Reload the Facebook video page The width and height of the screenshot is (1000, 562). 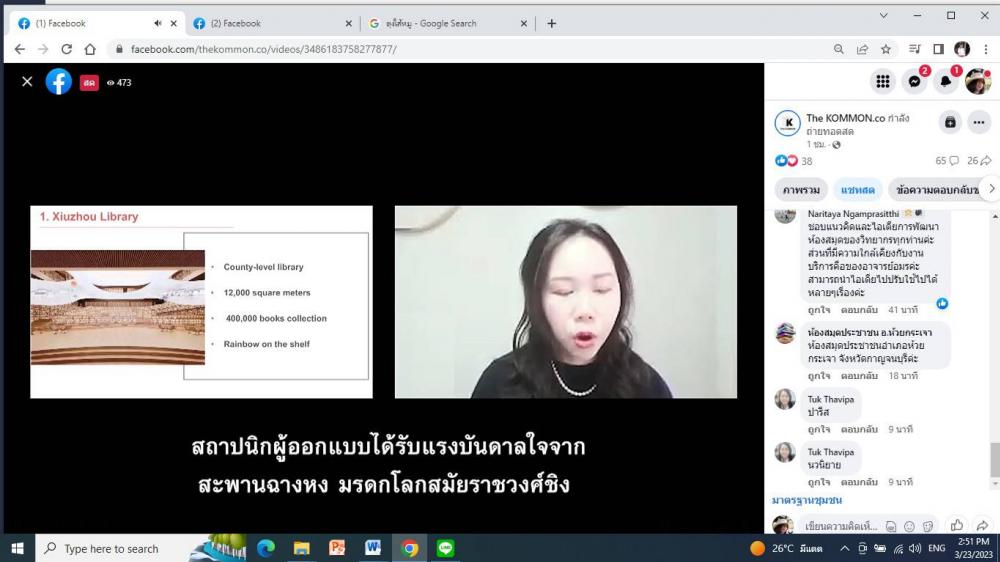[x=66, y=49]
